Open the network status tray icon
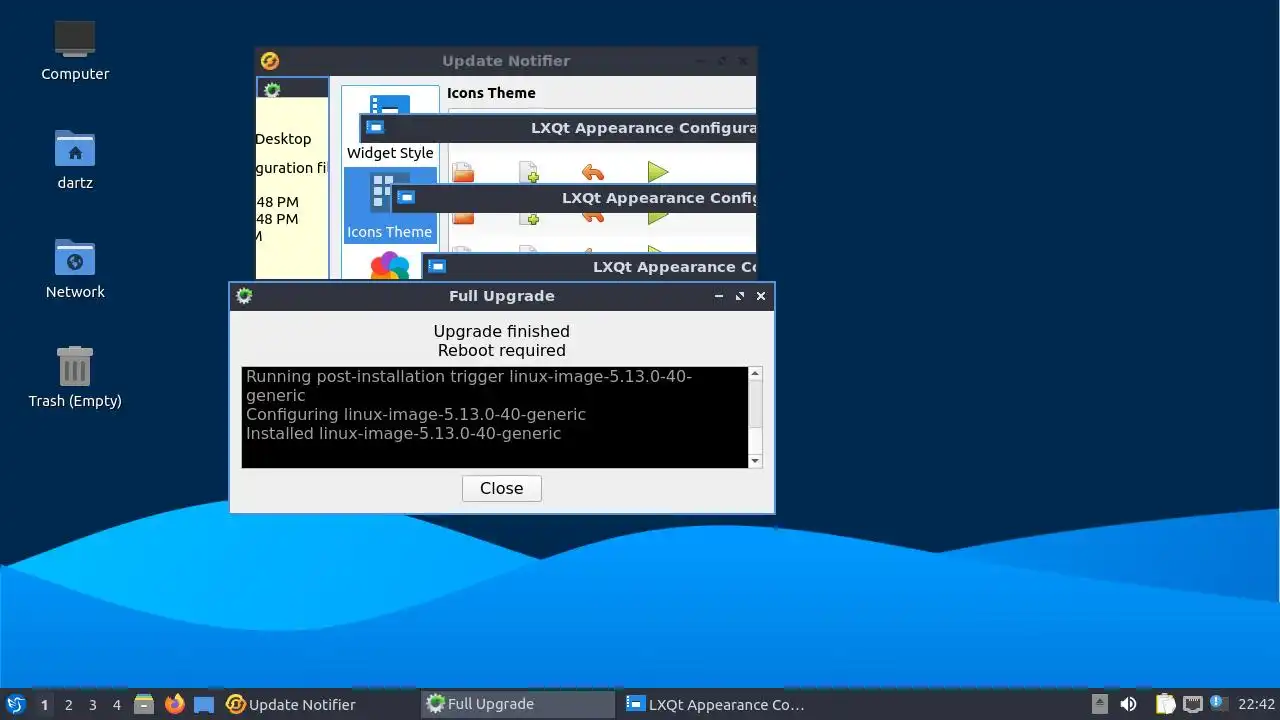Image resolution: width=1280 pixels, height=720 pixels. tap(1192, 704)
